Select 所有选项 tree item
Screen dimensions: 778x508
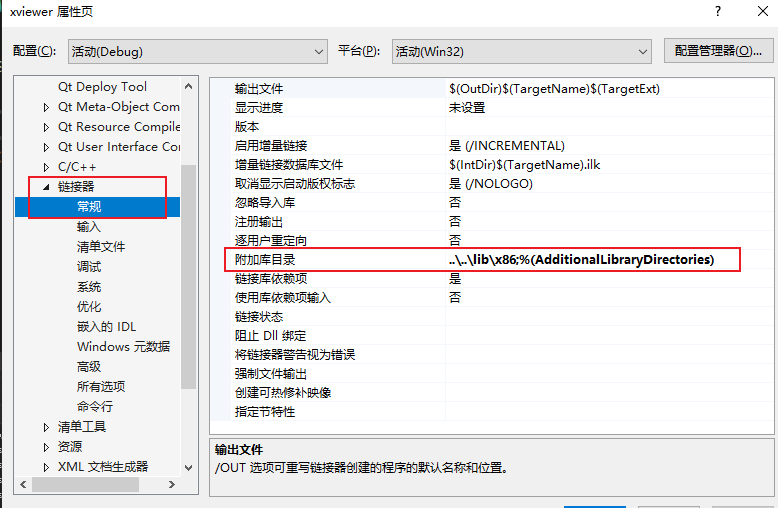coord(101,386)
